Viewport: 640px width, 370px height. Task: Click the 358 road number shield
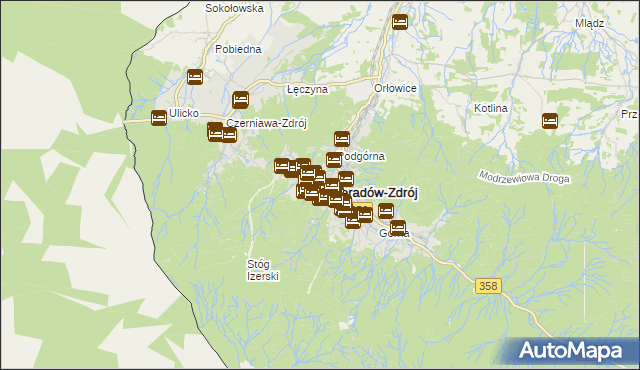(488, 286)
